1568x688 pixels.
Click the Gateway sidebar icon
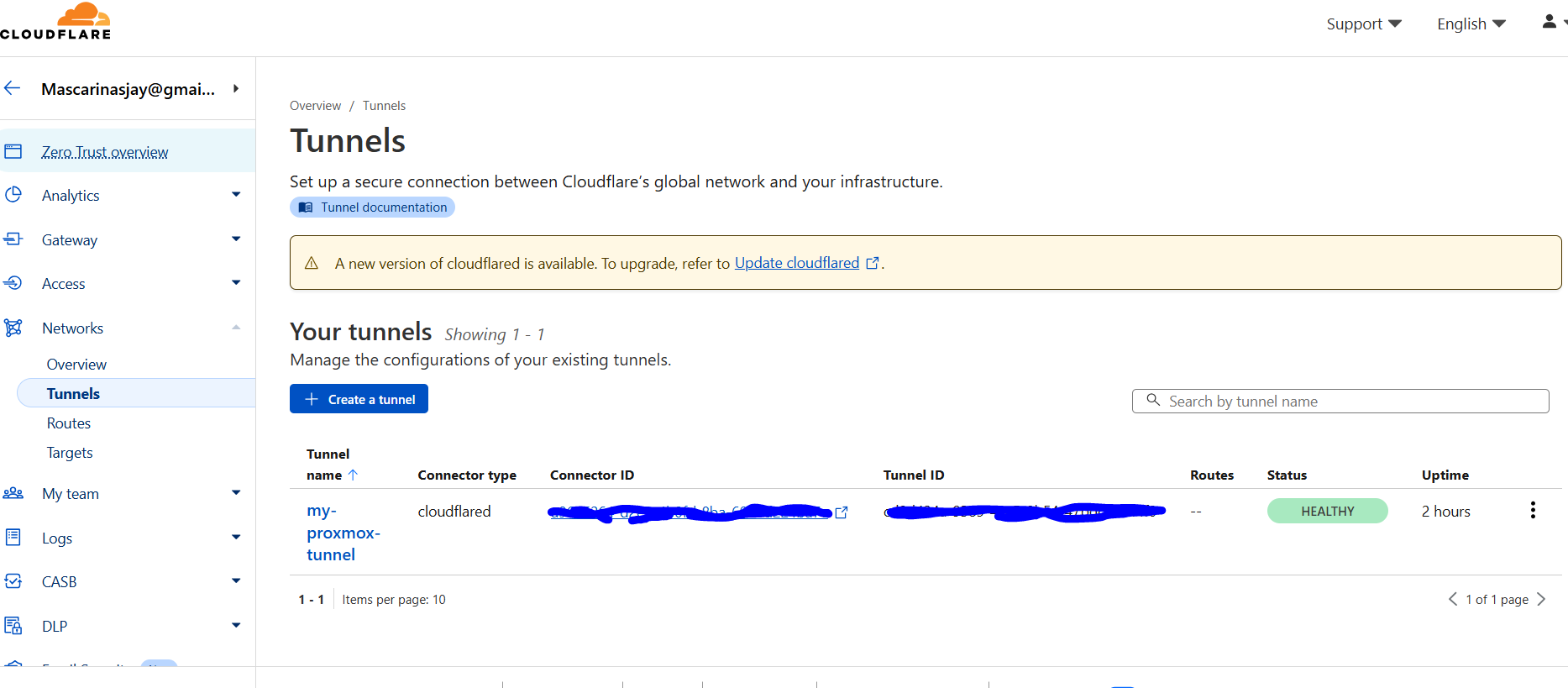[x=13, y=239]
